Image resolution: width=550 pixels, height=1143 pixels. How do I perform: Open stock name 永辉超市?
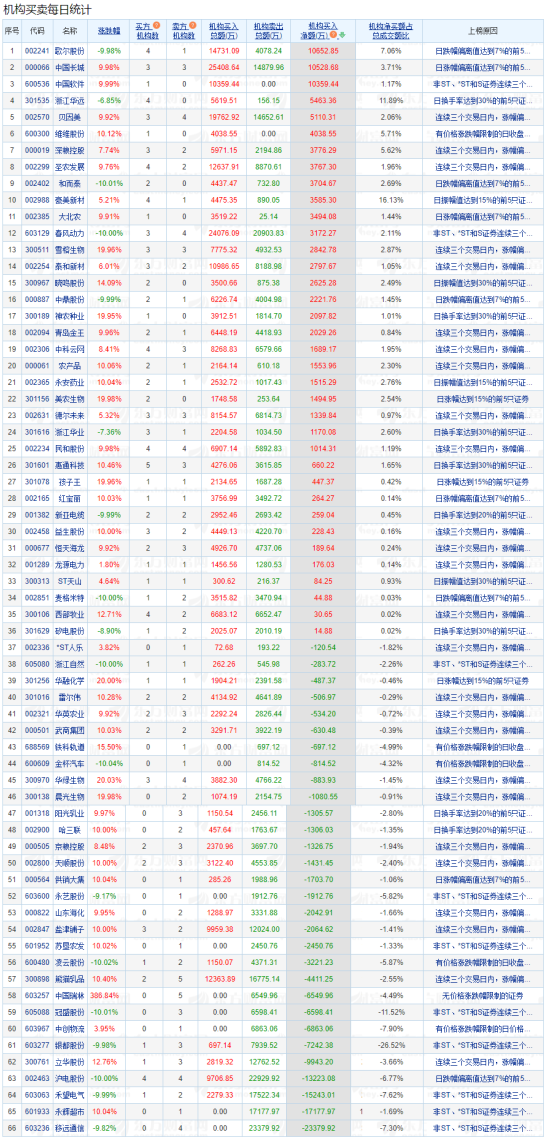(69, 1109)
